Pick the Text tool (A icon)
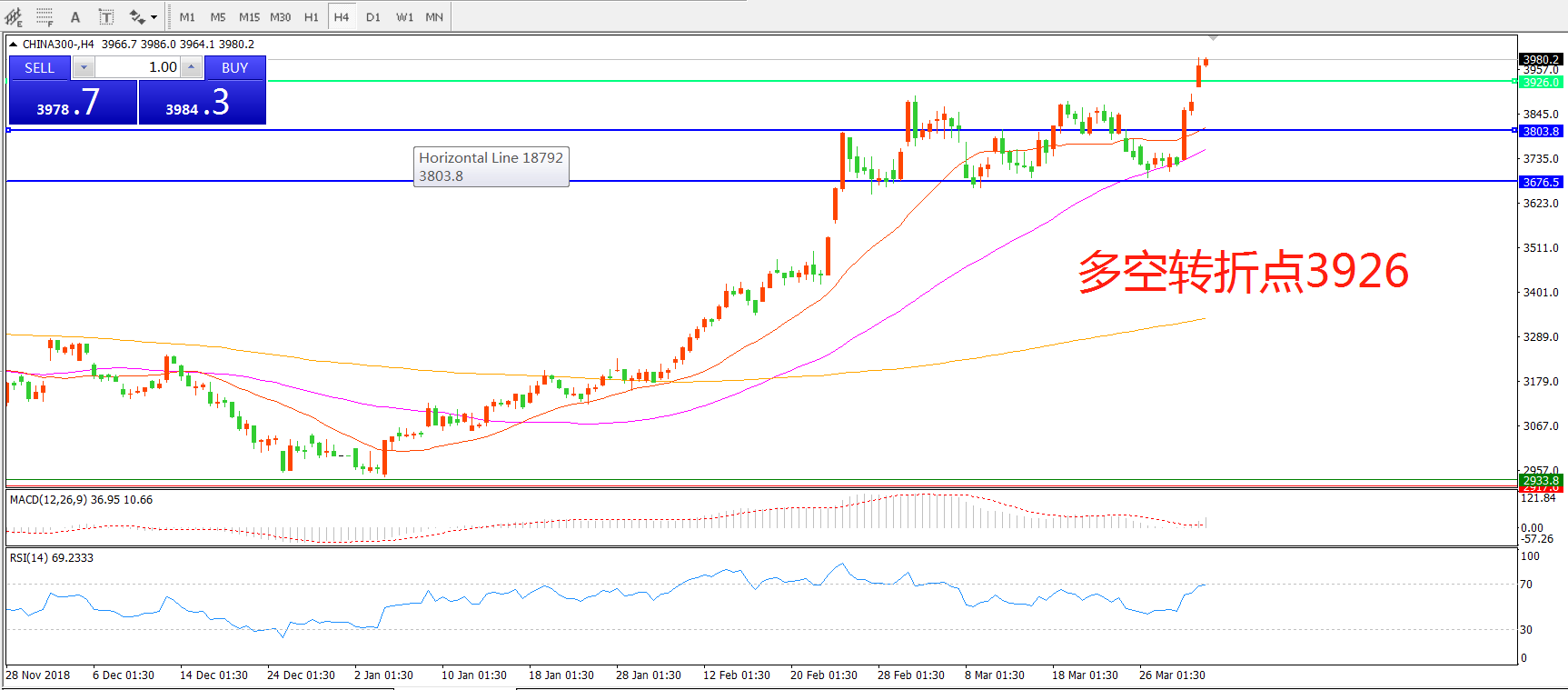1568x690 pixels. [x=75, y=16]
